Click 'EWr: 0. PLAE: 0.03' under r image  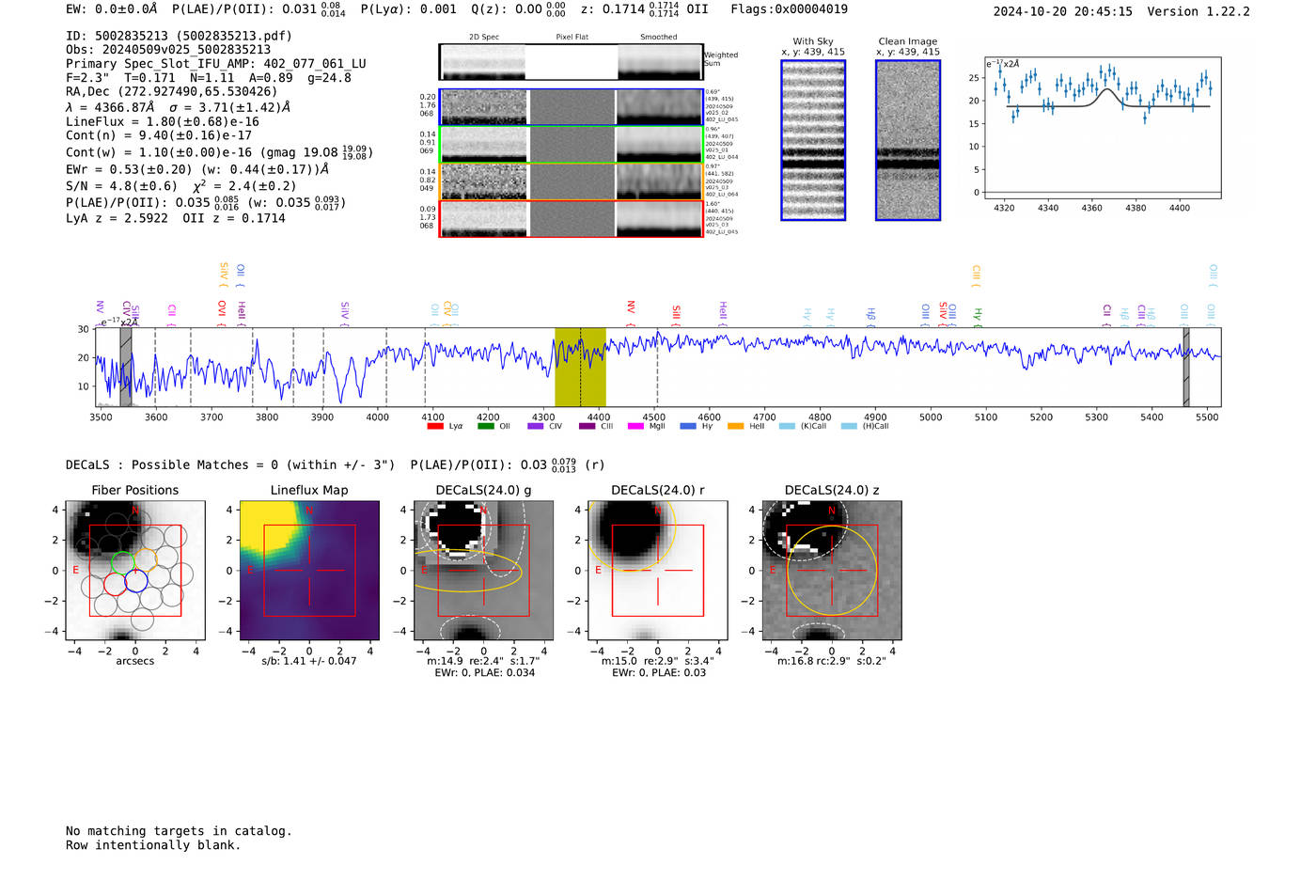click(x=658, y=673)
